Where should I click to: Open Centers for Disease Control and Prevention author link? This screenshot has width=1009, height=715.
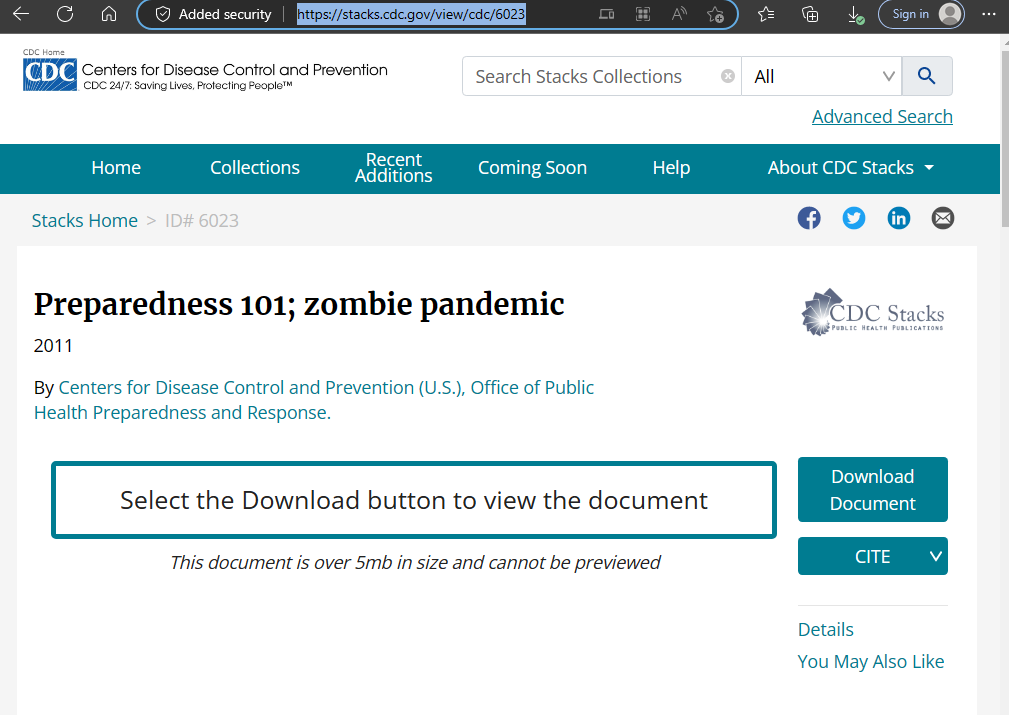261,387
